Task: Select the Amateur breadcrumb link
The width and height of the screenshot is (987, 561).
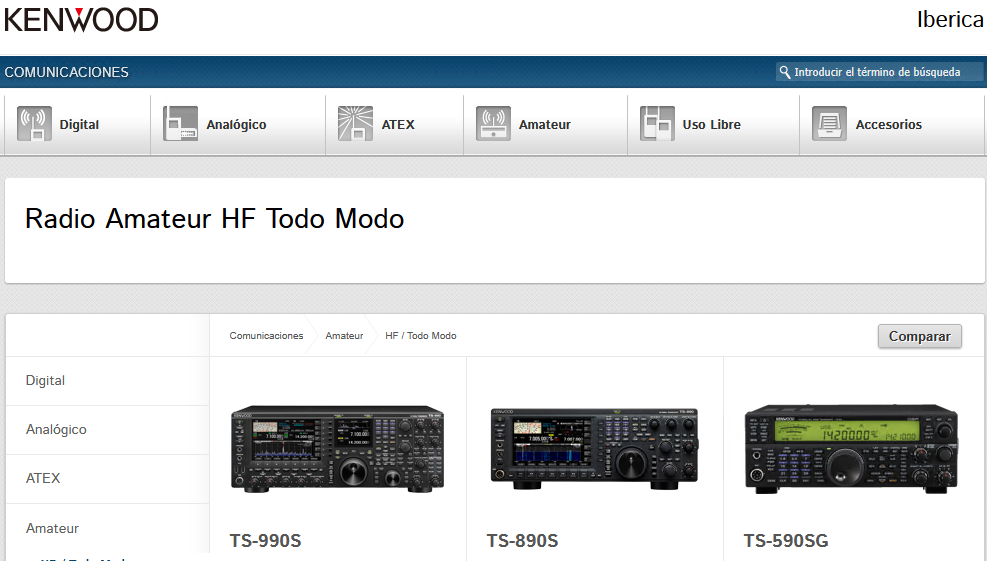Action: coord(344,336)
